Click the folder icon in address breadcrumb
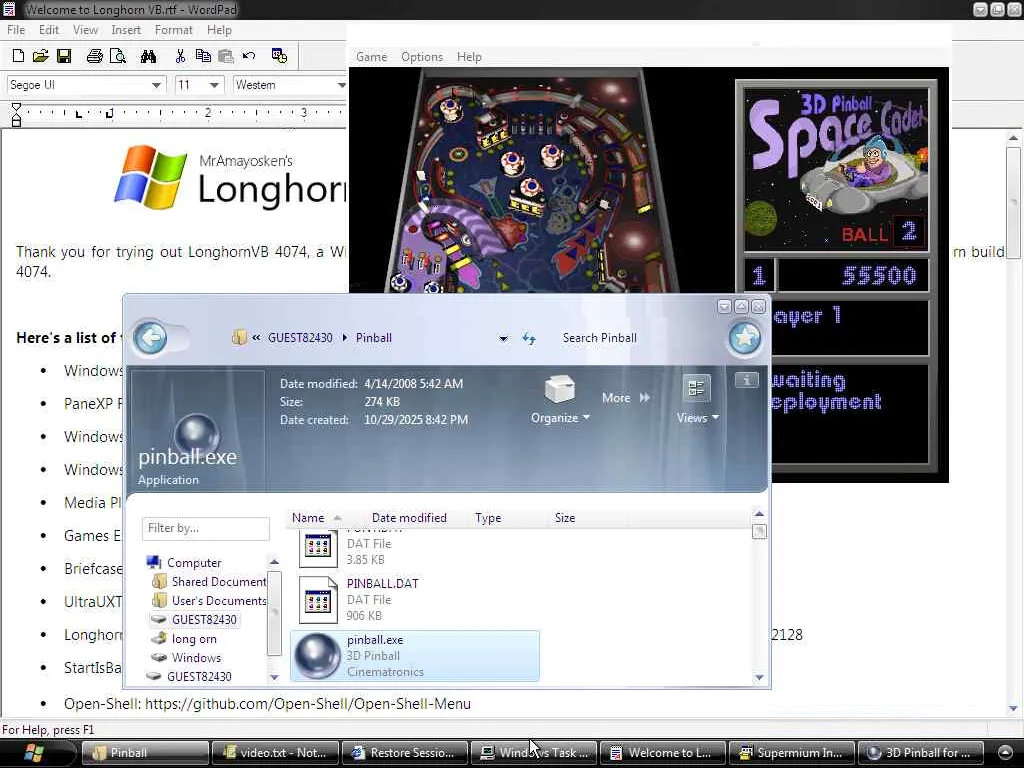The image size is (1024, 768). coord(240,338)
